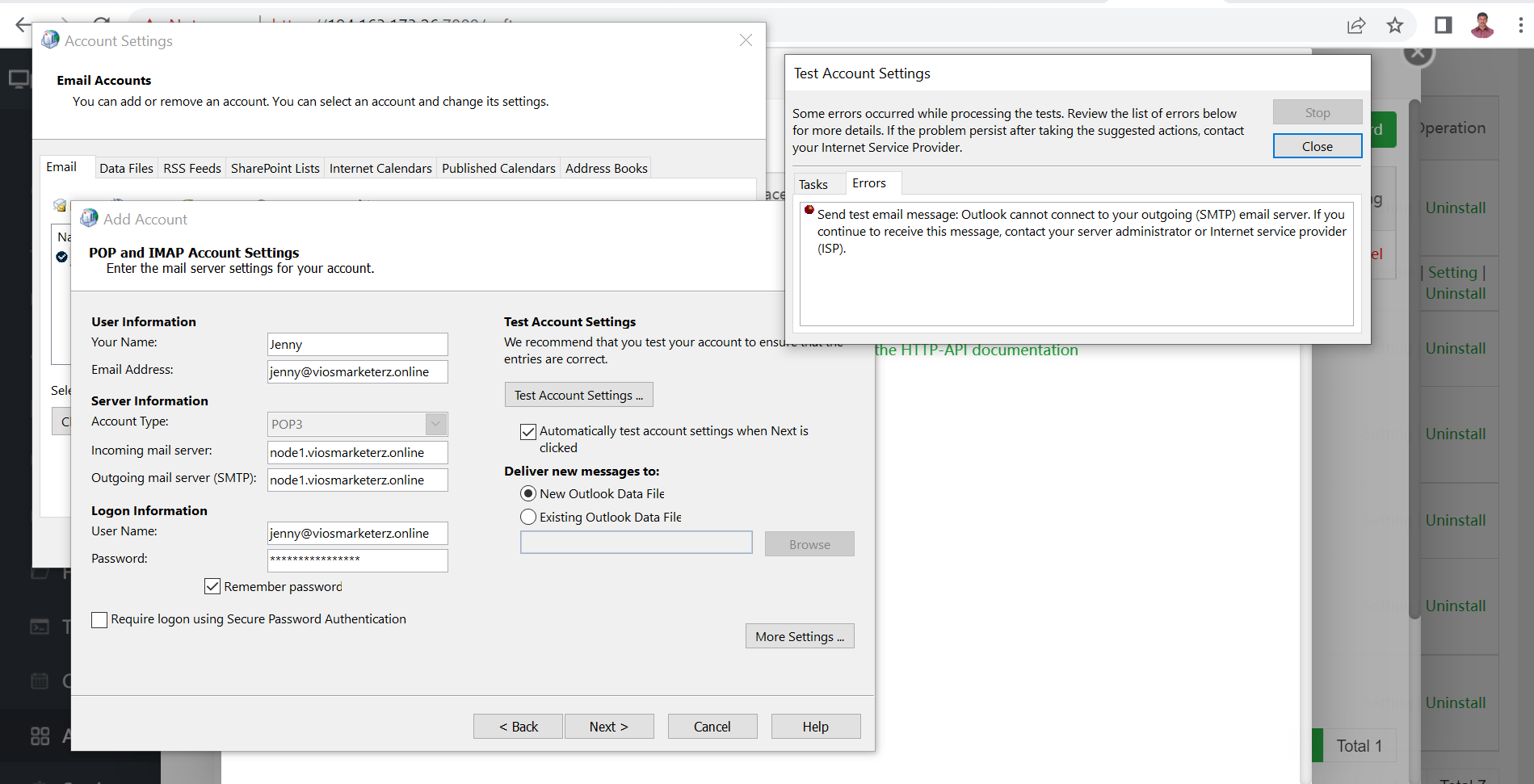This screenshot has height=784, width=1534.
Task: Click the Stop button in Test Account Settings
Action: pyautogui.click(x=1318, y=112)
